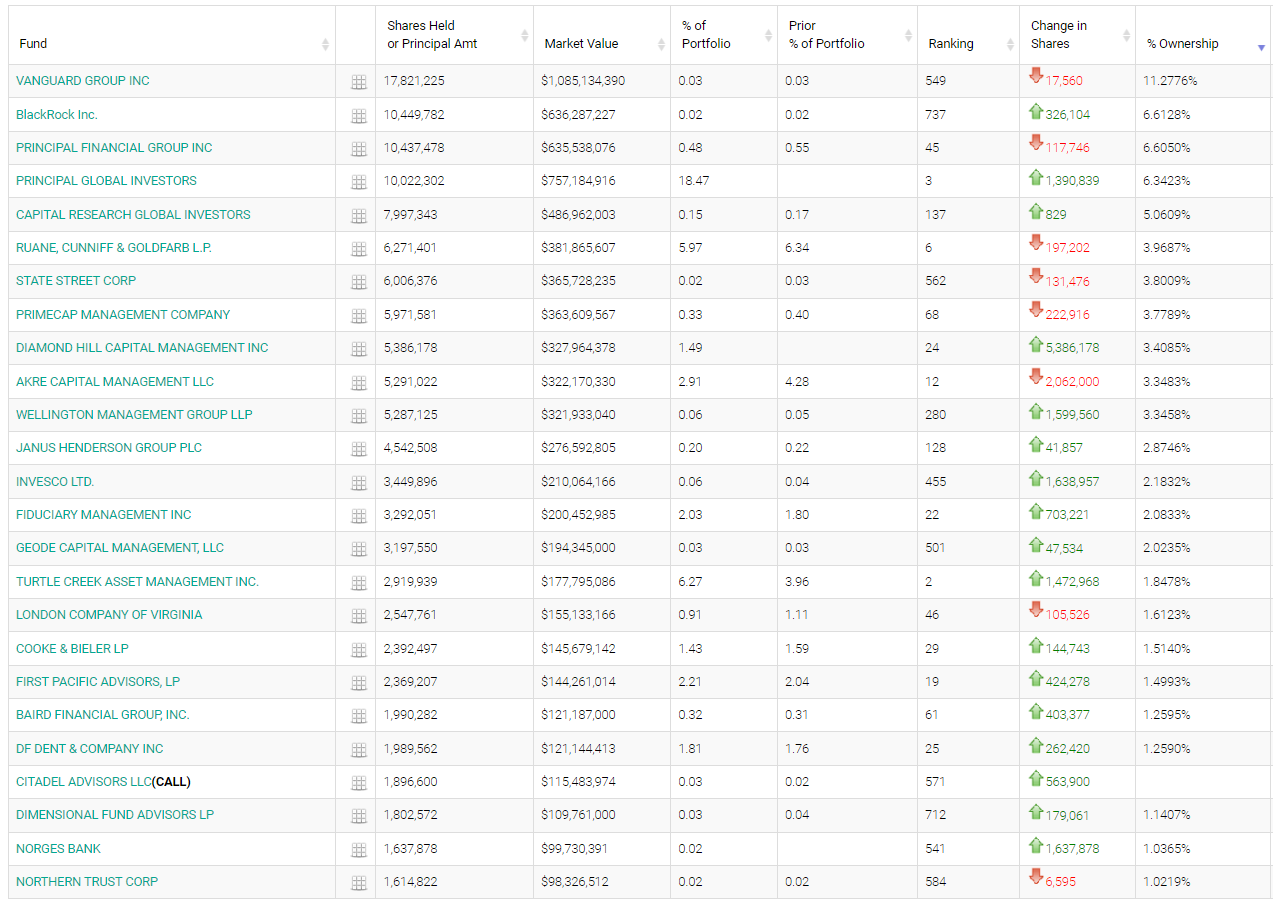The width and height of the screenshot is (1273, 903).
Task: Open AKRE CAPITAL MANAGEMENT LLC link
Action: coord(115,382)
